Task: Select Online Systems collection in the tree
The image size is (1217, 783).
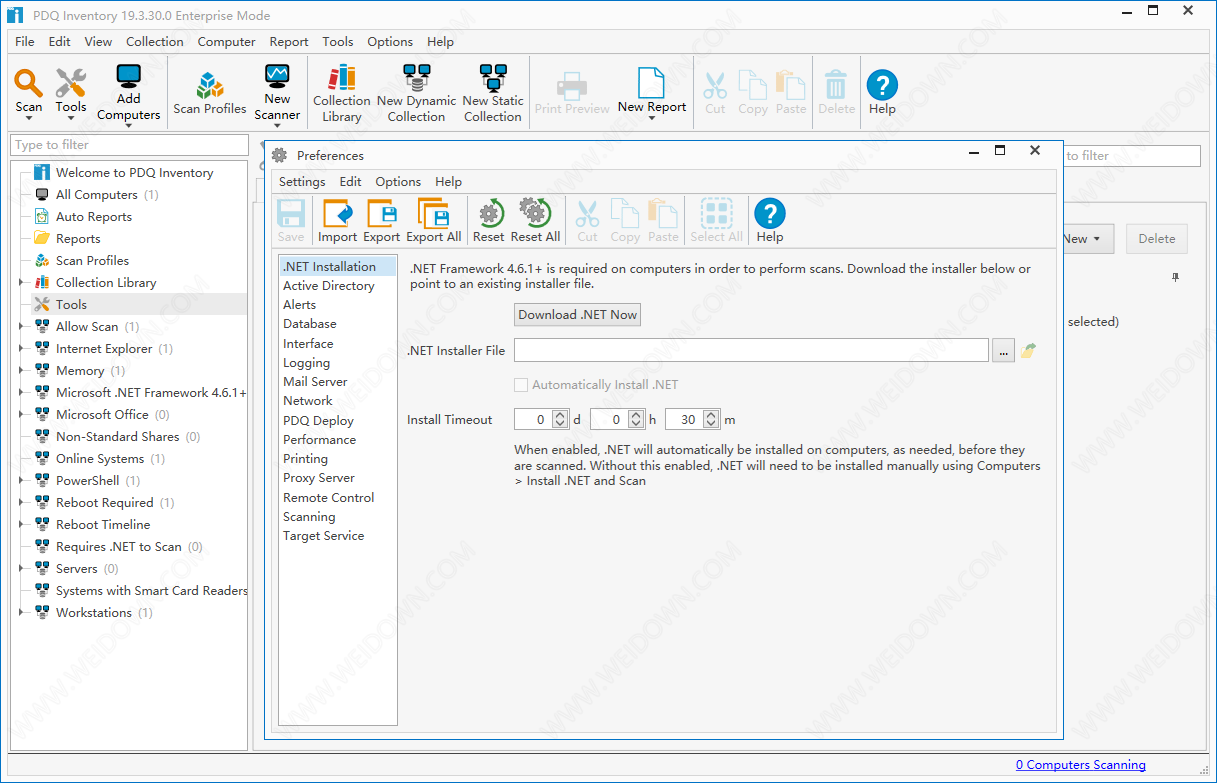Action: (x=100, y=459)
